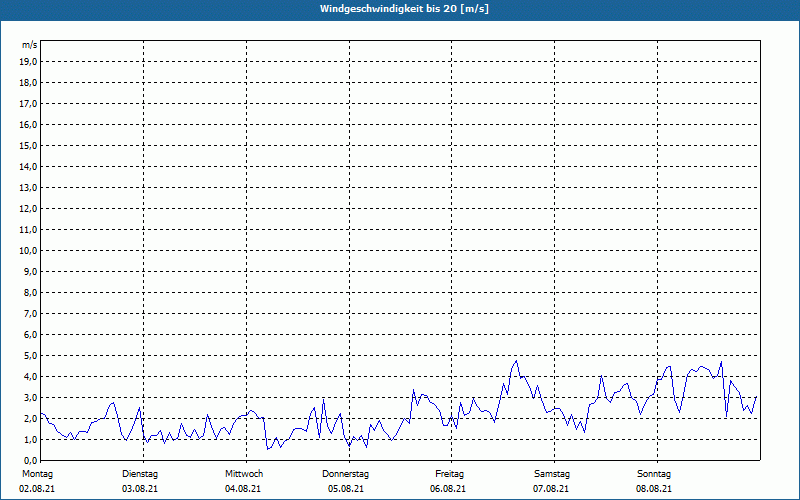Click the 'Donnerstag' day label
The image size is (800, 500).
click(345, 474)
